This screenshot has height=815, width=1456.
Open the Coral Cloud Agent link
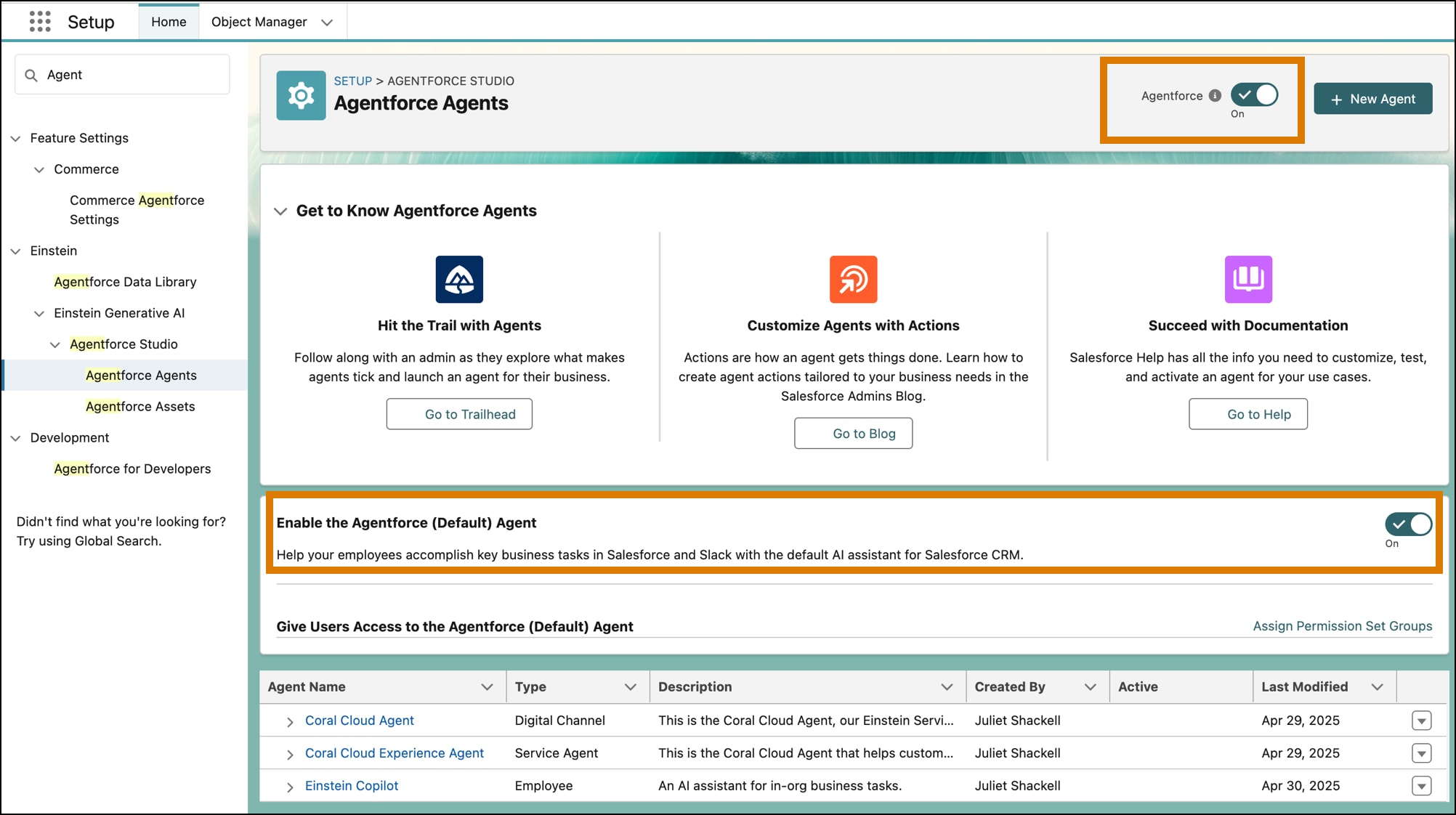[x=359, y=721]
